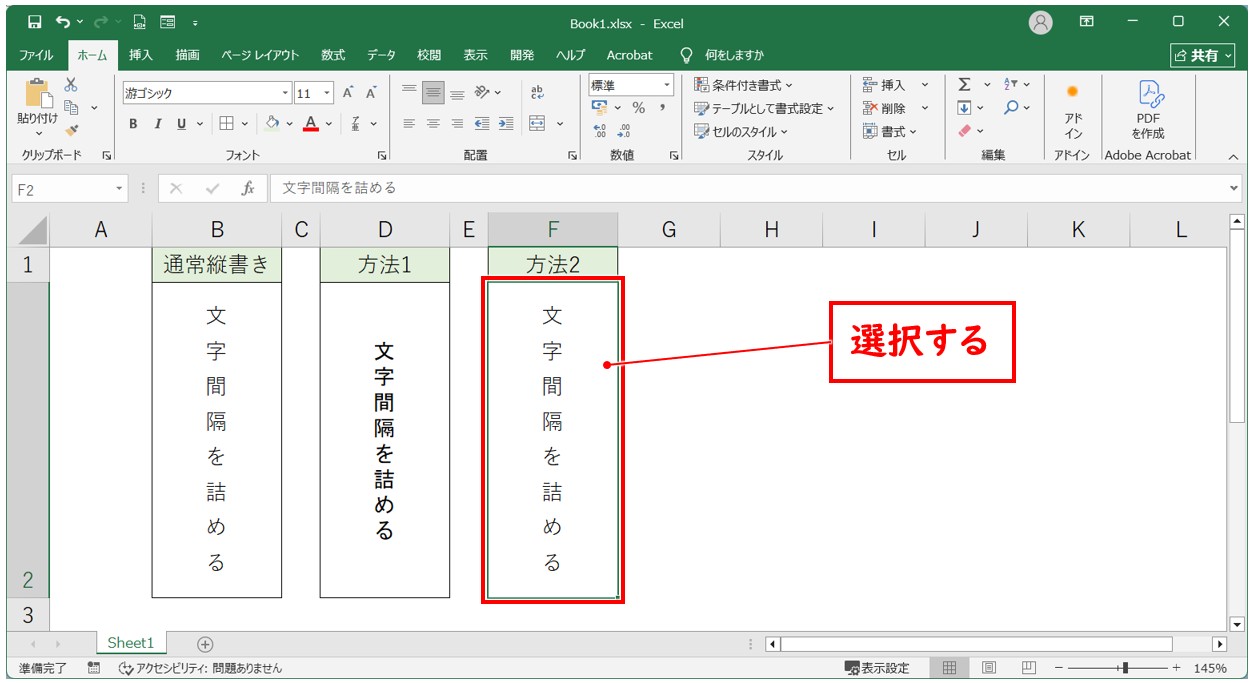This screenshot has width=1251, height=683.
Task: Align text left
Action: [409, 124]
